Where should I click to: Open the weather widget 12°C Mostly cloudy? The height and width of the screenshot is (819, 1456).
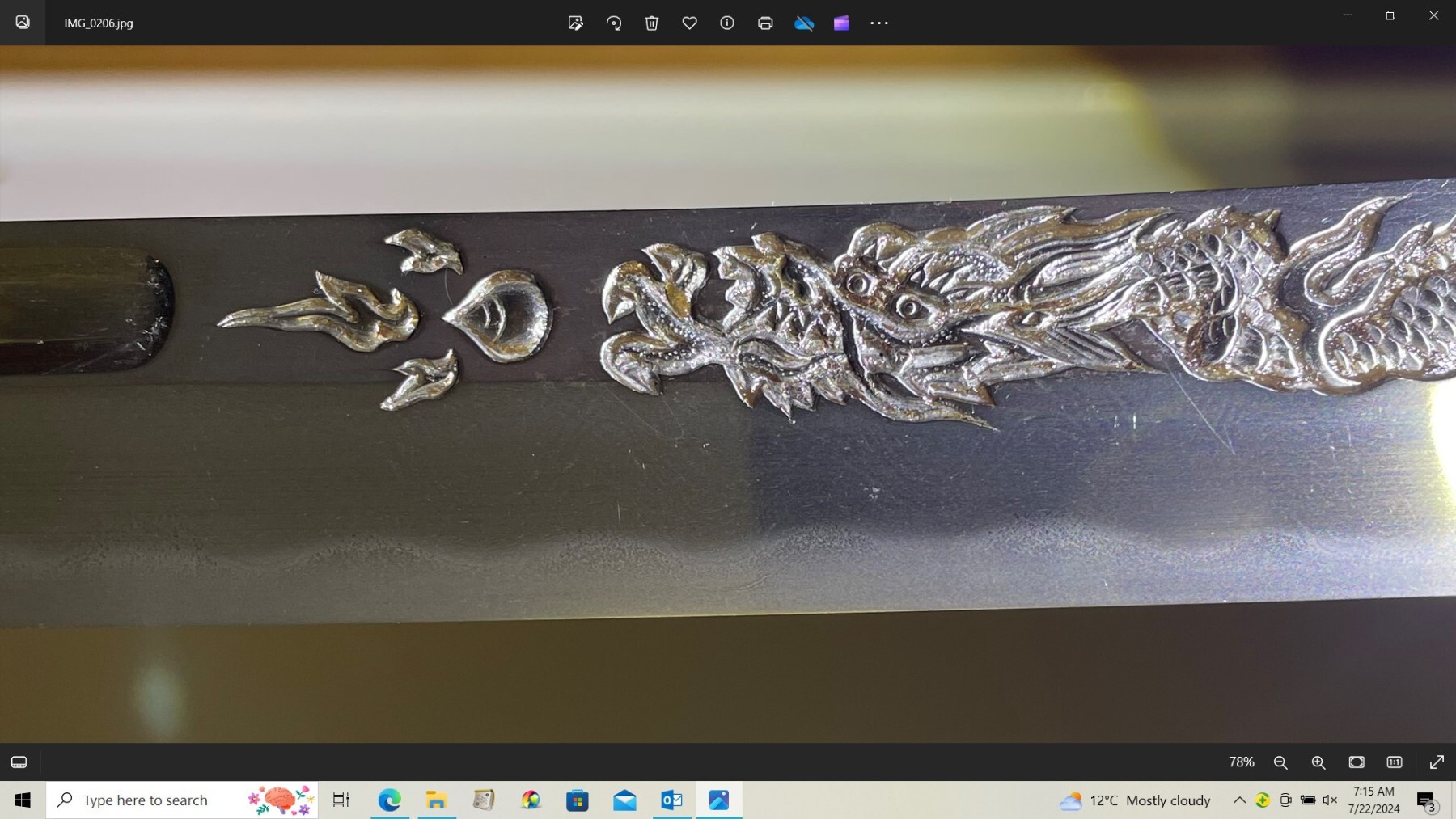[x=1135, y=800]
